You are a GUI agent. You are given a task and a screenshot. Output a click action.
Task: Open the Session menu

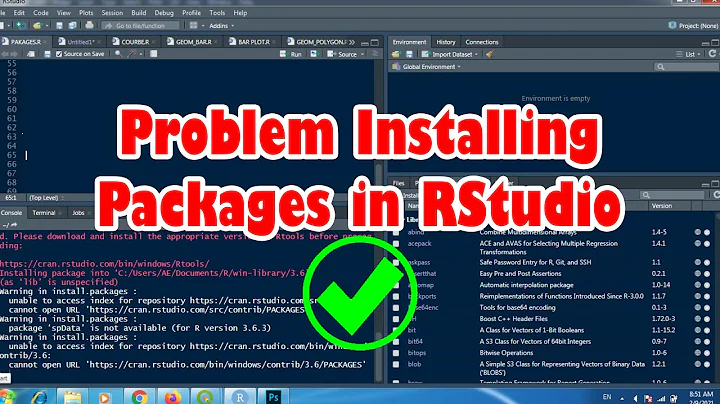[112, 13]
